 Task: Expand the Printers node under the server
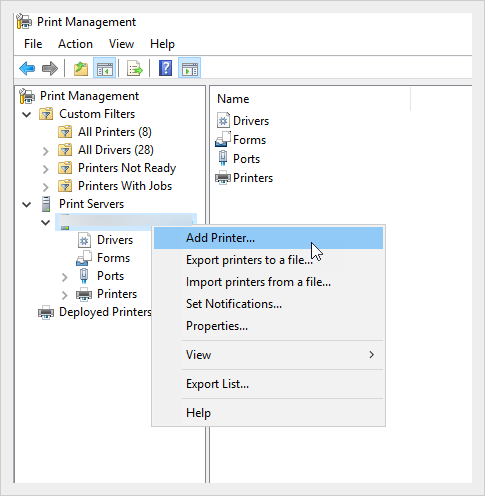(65, 295)
